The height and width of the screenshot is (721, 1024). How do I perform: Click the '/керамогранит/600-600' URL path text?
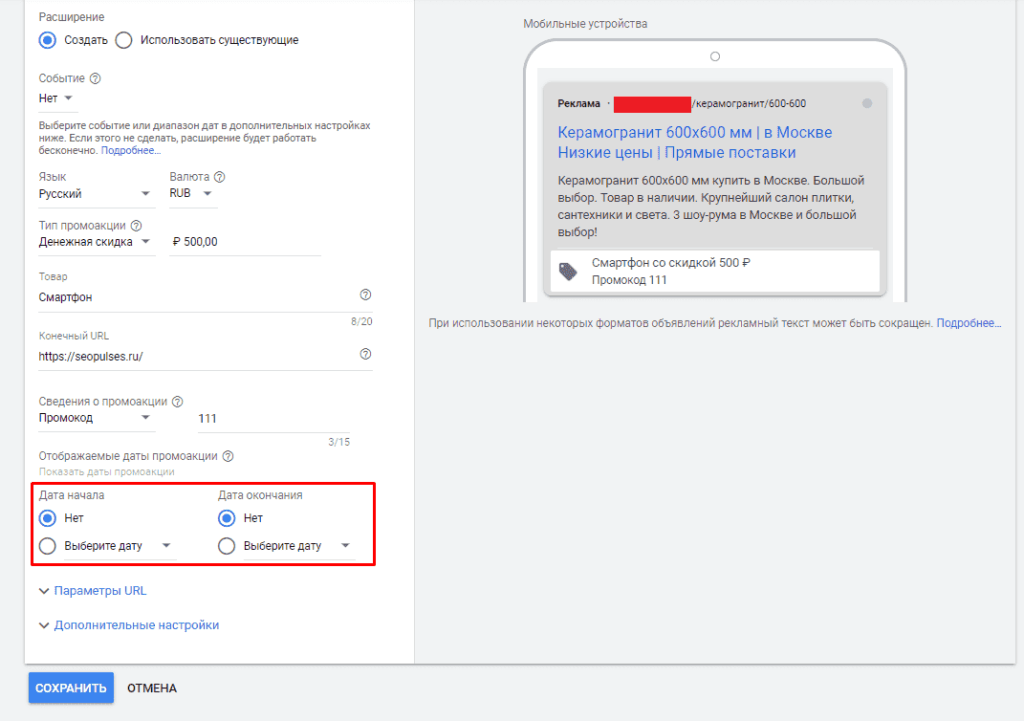click(748, 104)
